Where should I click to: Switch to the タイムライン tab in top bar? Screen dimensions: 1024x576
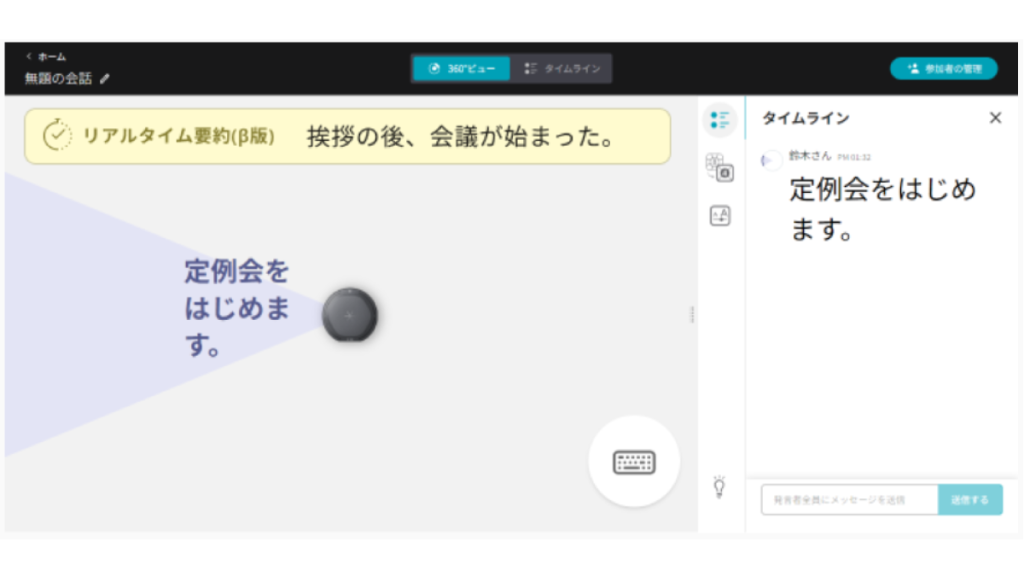click(562, 69)
